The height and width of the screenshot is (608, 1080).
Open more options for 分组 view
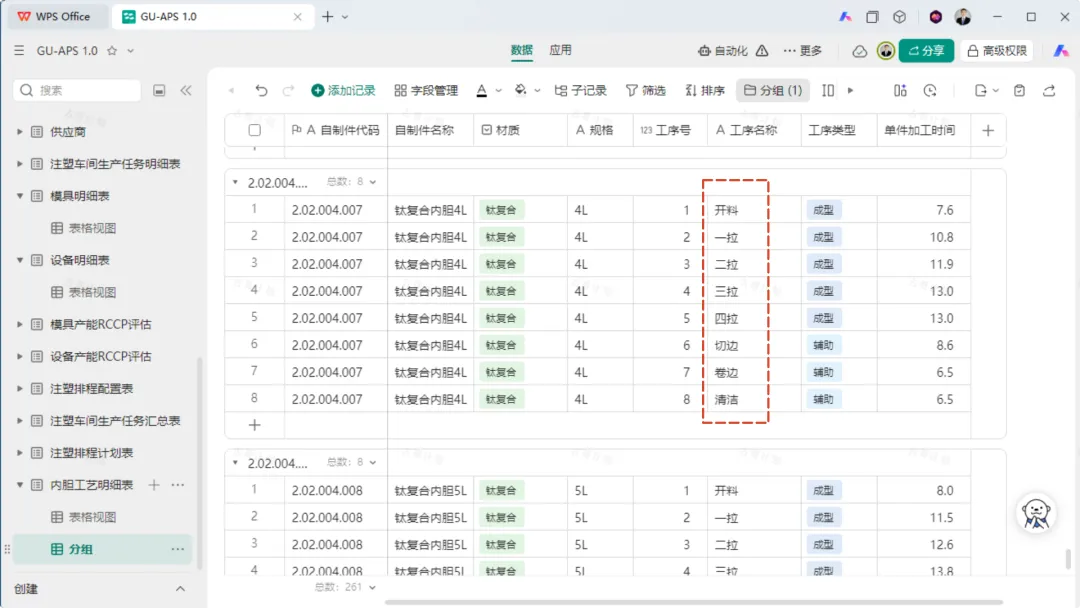tap(178, 549)
